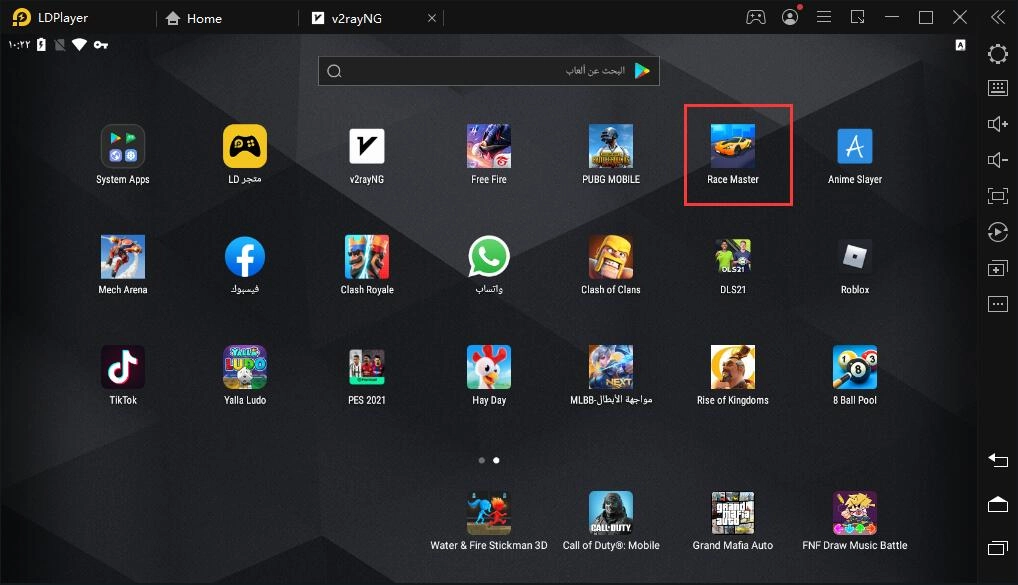This screenshot has height=585, width=1018.
Task: Go to Android home screen button
Action: [998, 504]
